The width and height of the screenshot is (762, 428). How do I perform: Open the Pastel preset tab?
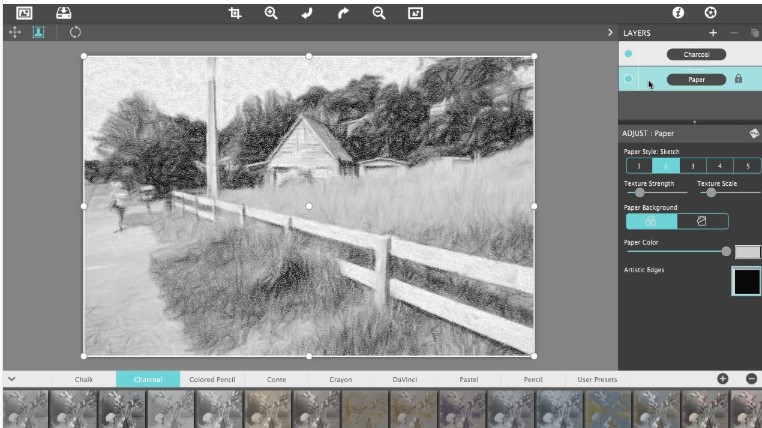pos(469,379)
